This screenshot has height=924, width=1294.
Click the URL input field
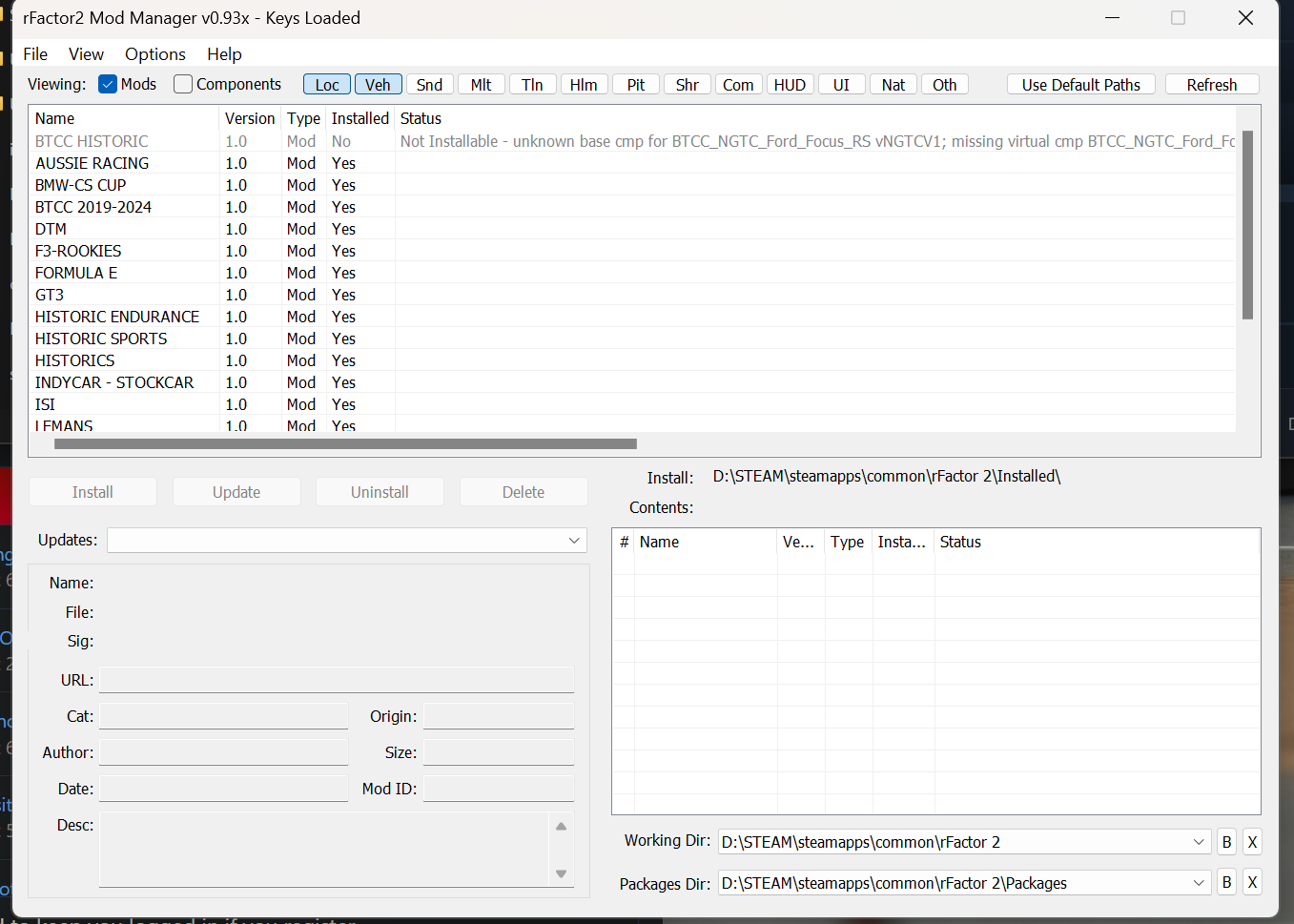(337, 680)
